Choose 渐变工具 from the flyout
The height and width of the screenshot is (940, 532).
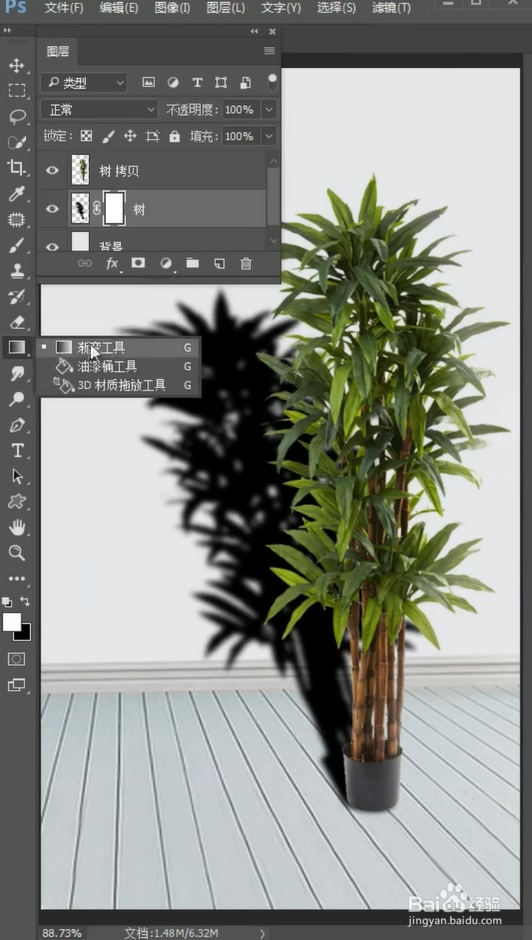coord(118,347)
